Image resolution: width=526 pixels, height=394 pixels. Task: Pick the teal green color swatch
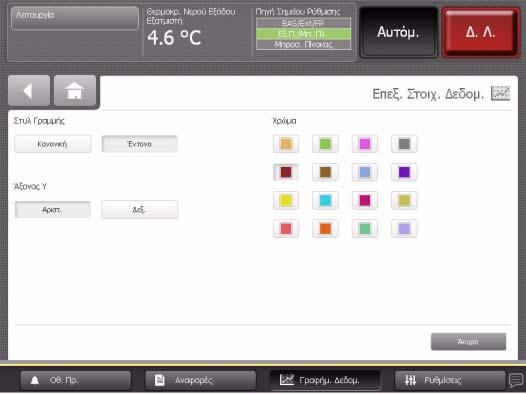point(365,229)
